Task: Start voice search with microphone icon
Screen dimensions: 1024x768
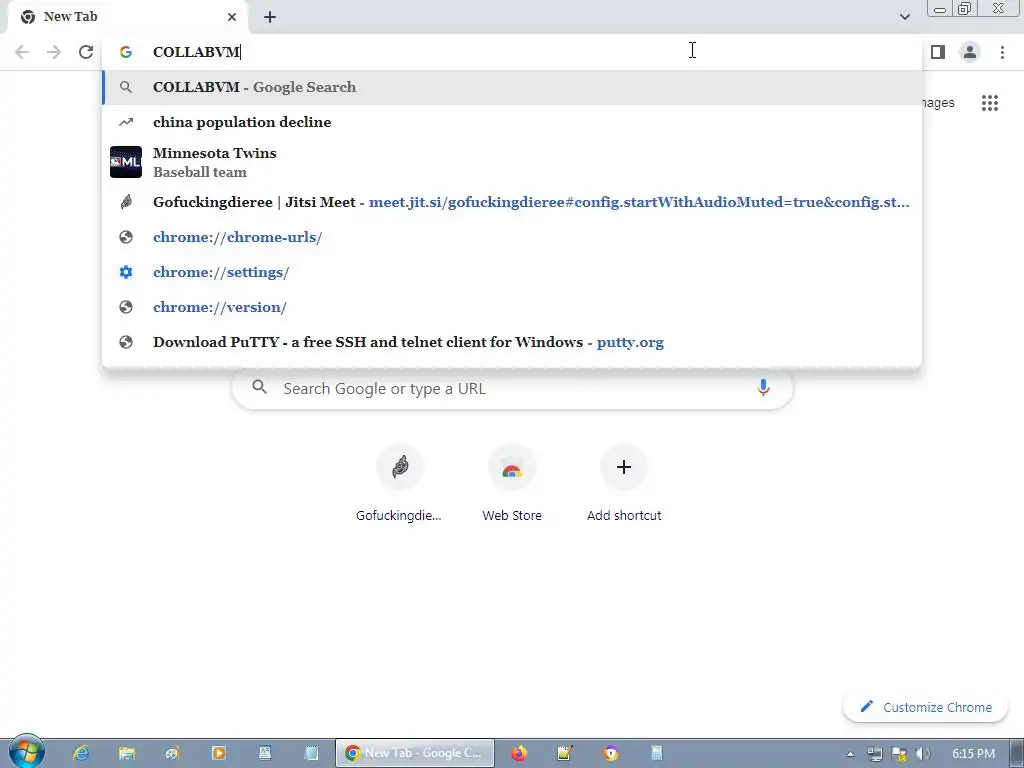Action: click(x=763, y=388)
